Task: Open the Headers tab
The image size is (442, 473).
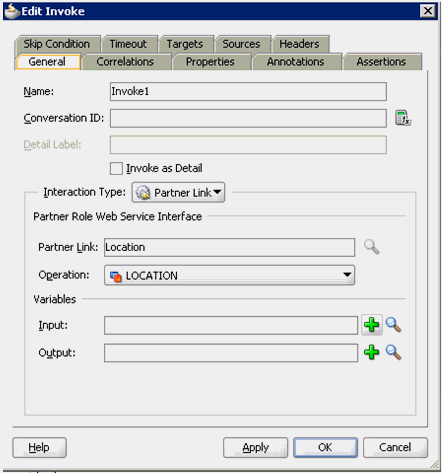Action: tap(300, 44)
